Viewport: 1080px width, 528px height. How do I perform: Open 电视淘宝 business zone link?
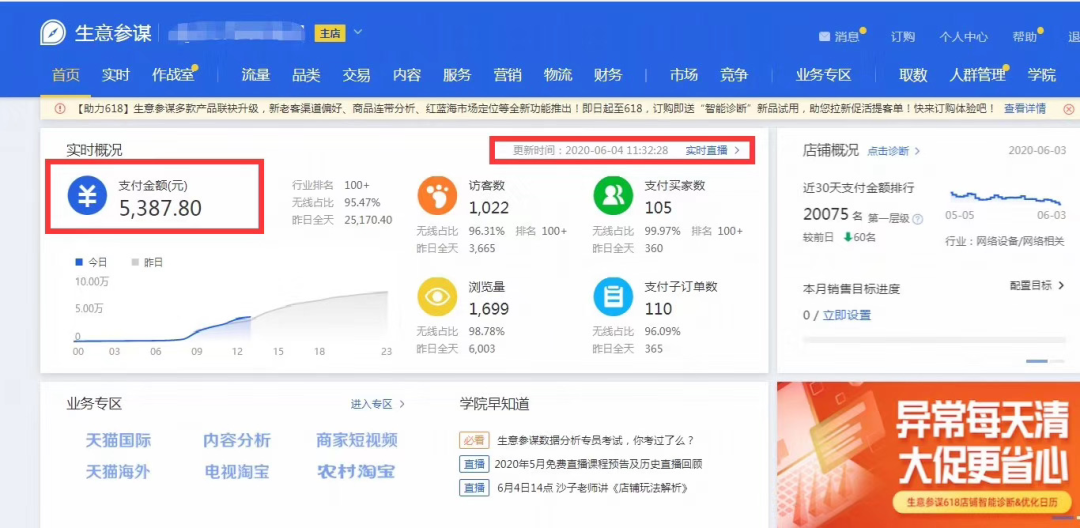pos(237,472)
